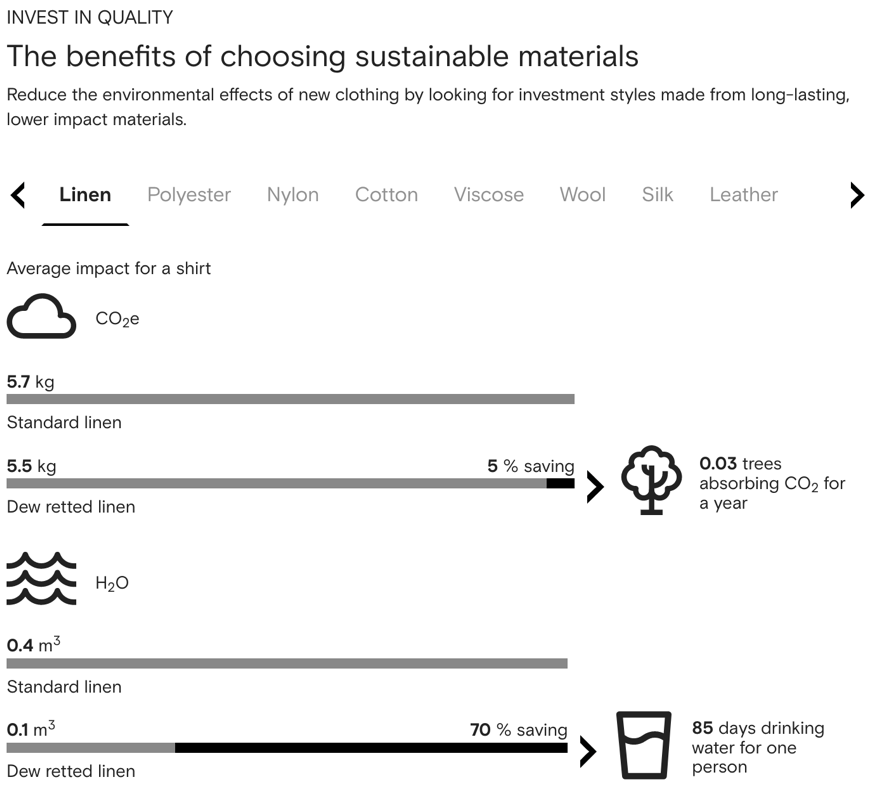Click the tree absorbing CO2 icon
The height and width of the screenshot is (810, 877).
pyautogui.click(x=652, y=480)
